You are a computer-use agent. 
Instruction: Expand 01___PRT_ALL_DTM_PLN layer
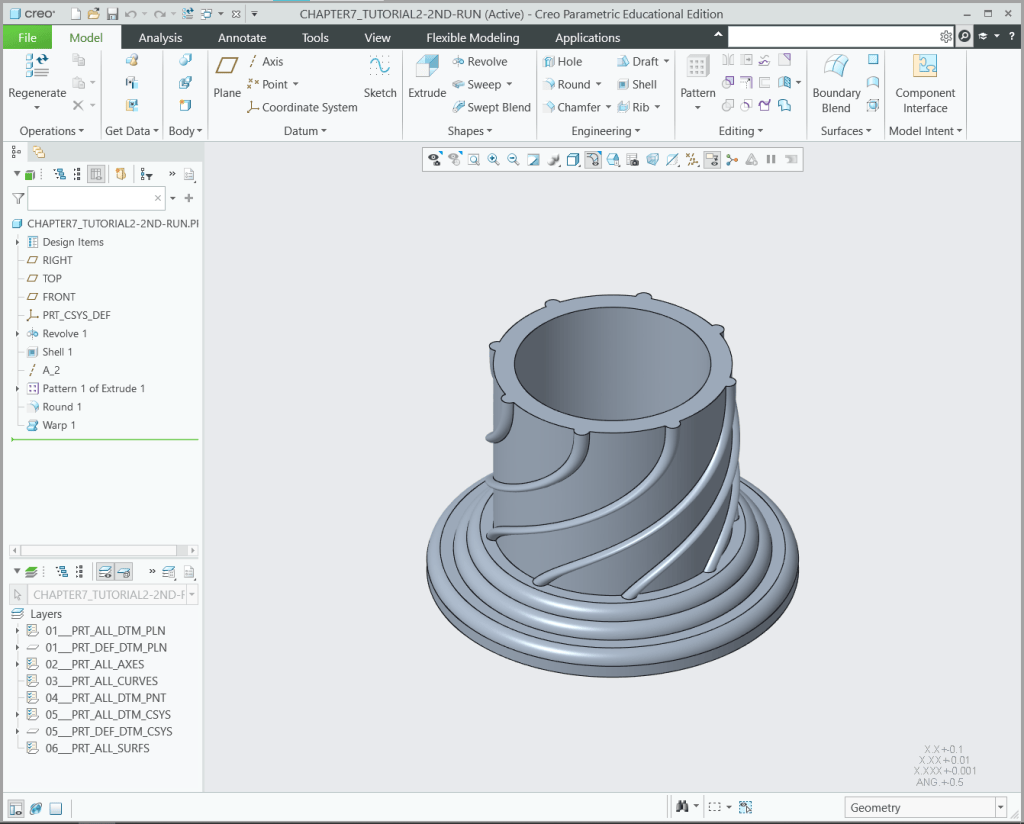point(17,631)
